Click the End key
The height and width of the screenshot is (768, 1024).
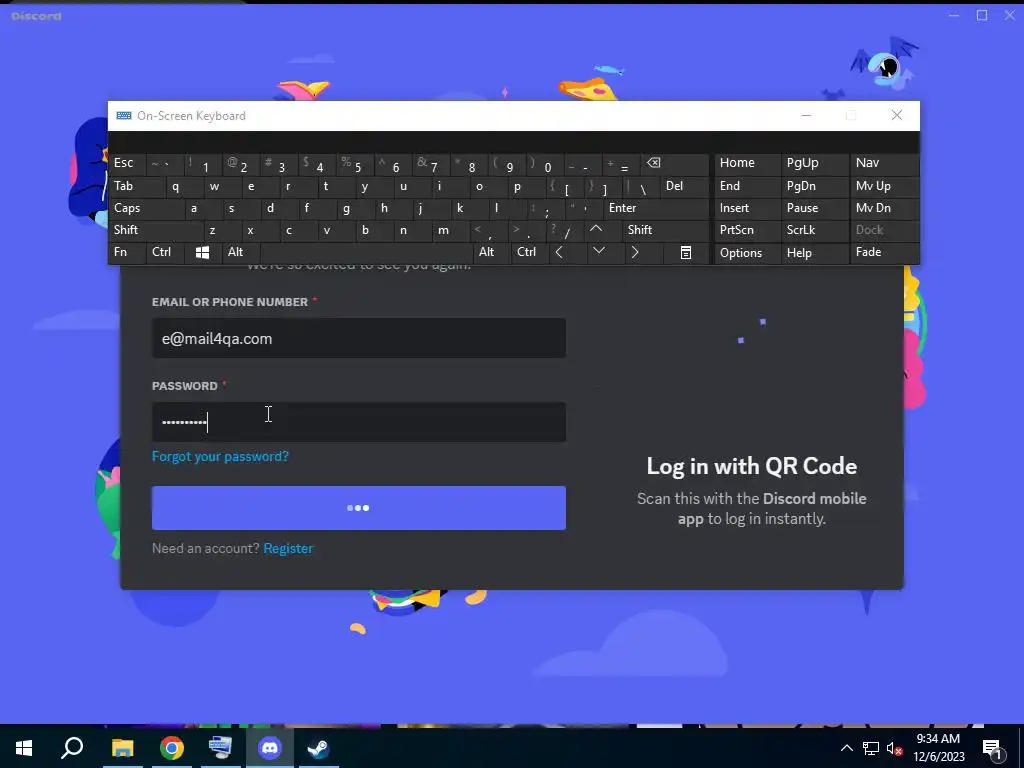coord(747,186)
